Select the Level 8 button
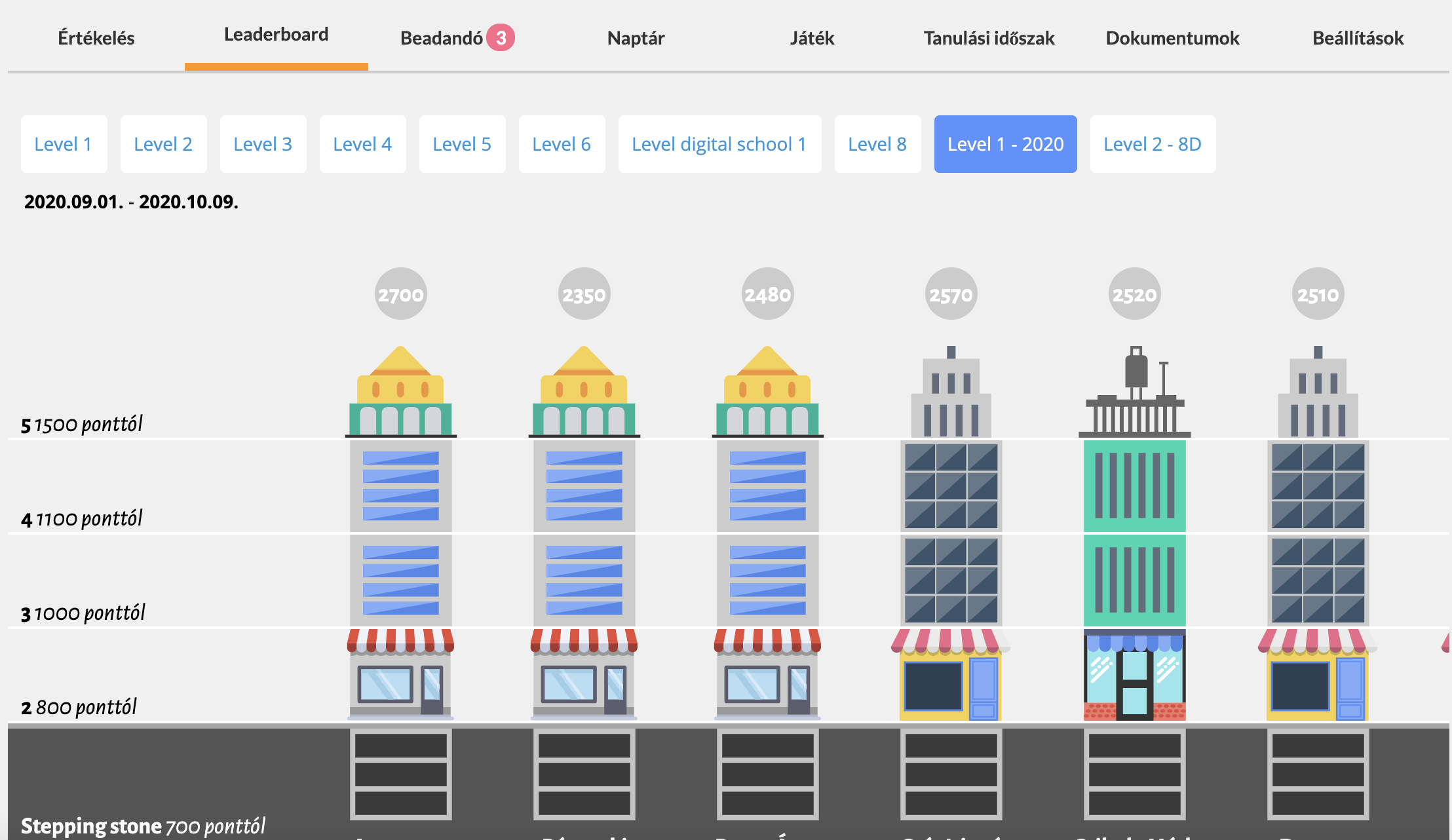This screenshot has width=1452, height=840. click(x=877, y=144)
